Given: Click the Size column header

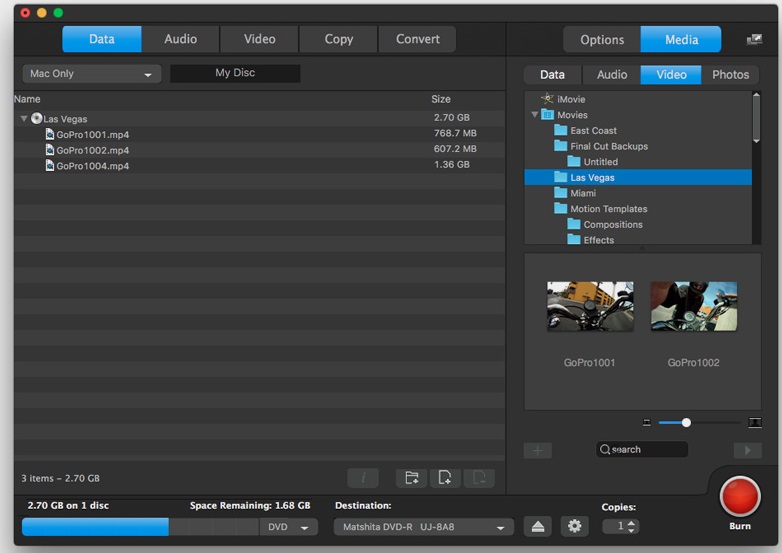Looking at the screenshot, I should (x=441, y=99).
